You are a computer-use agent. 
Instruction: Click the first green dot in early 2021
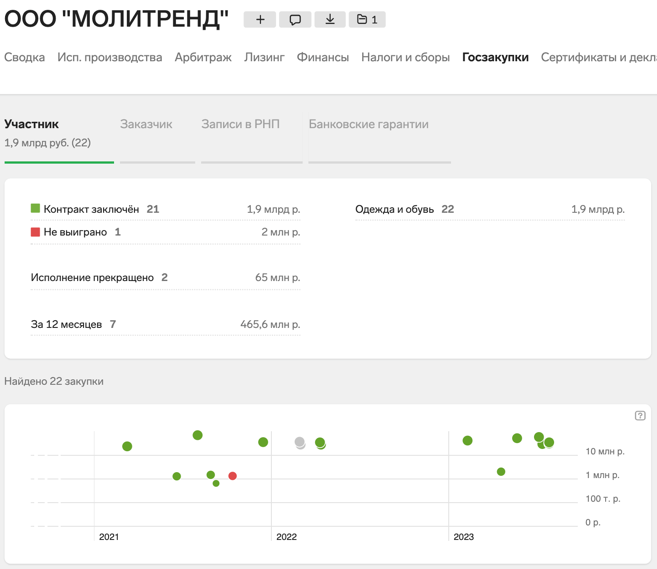tap(127, 446)
